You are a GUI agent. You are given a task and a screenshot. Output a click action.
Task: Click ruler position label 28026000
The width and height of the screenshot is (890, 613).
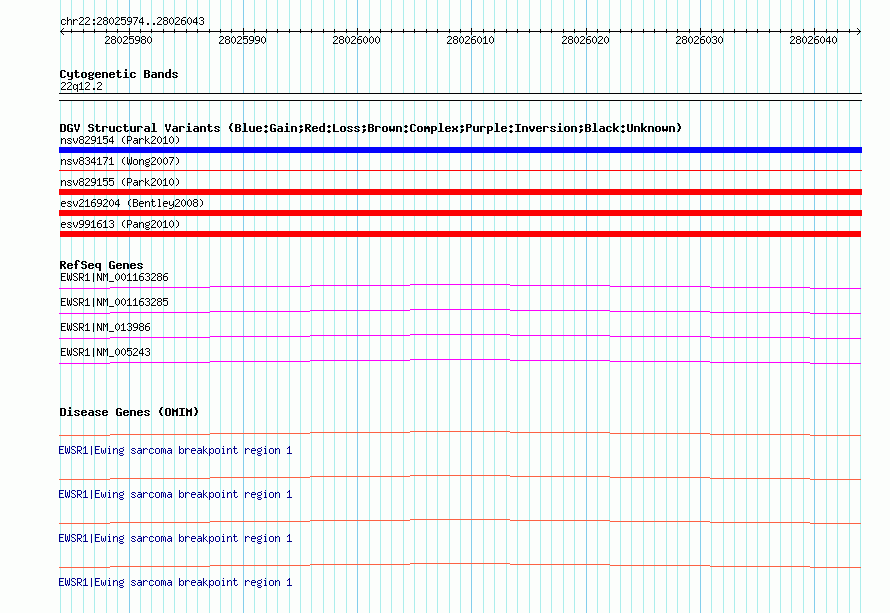click(x=356, y=40)
